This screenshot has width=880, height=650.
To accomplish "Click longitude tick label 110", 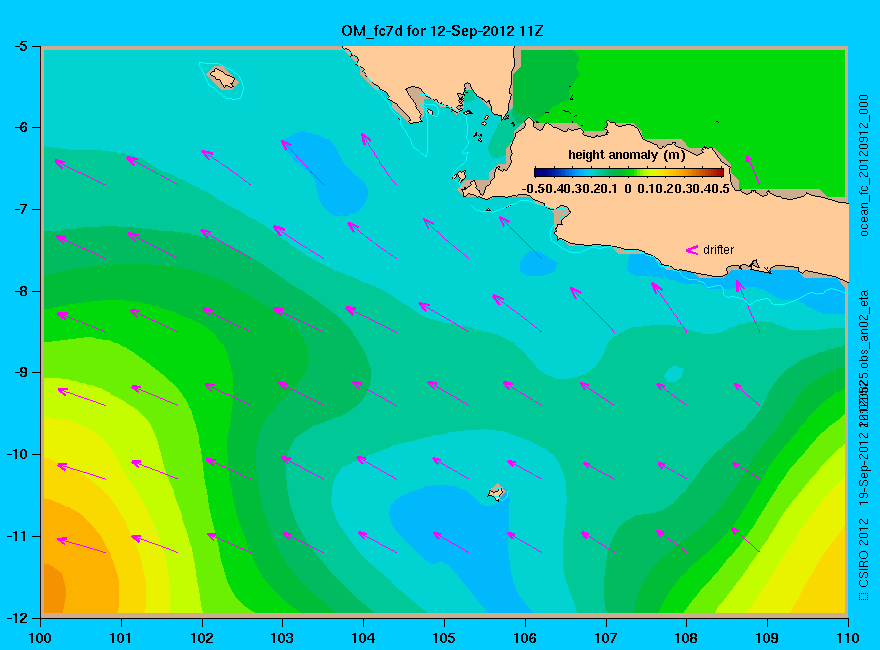I will point(847,638).
